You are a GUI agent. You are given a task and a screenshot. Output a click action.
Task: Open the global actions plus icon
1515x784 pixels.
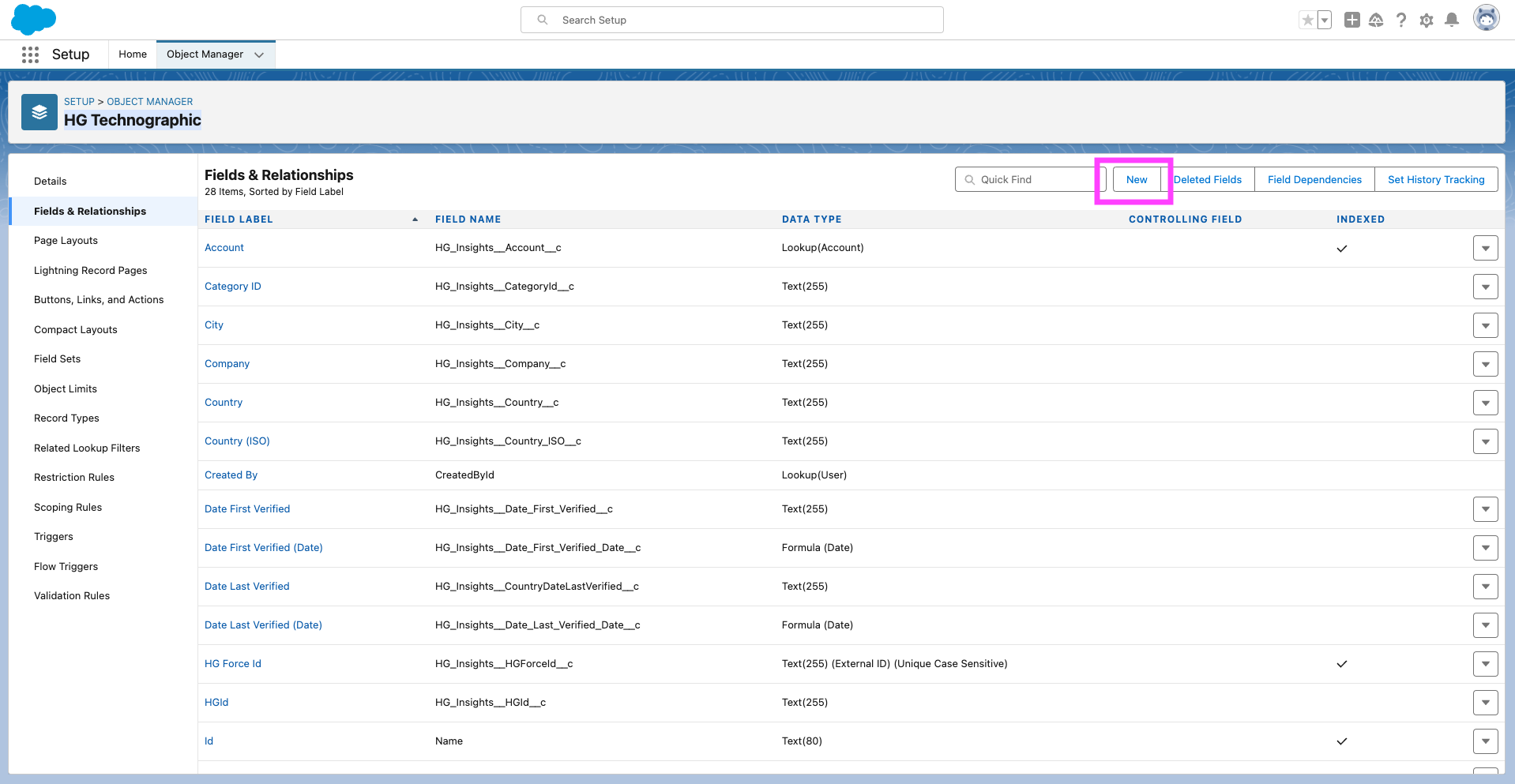pyautogui.click(x=1352, y=21)
